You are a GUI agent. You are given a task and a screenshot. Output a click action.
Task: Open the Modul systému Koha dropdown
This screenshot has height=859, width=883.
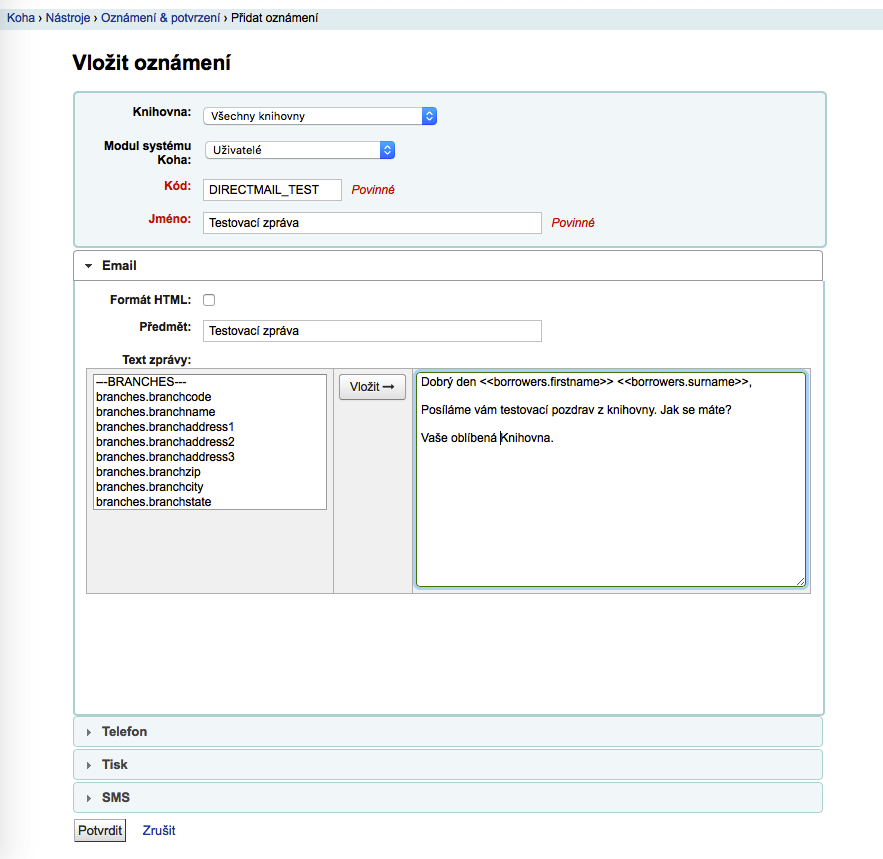coord(300,150)
